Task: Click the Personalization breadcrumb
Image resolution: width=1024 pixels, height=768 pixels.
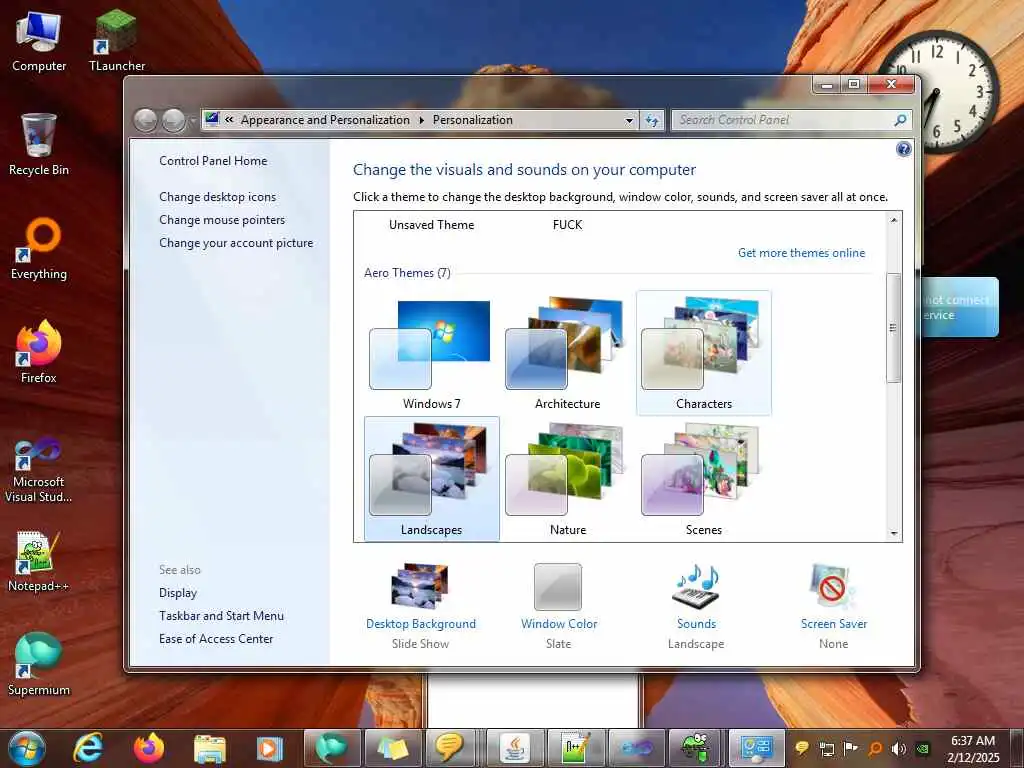Action: point(473,120)
